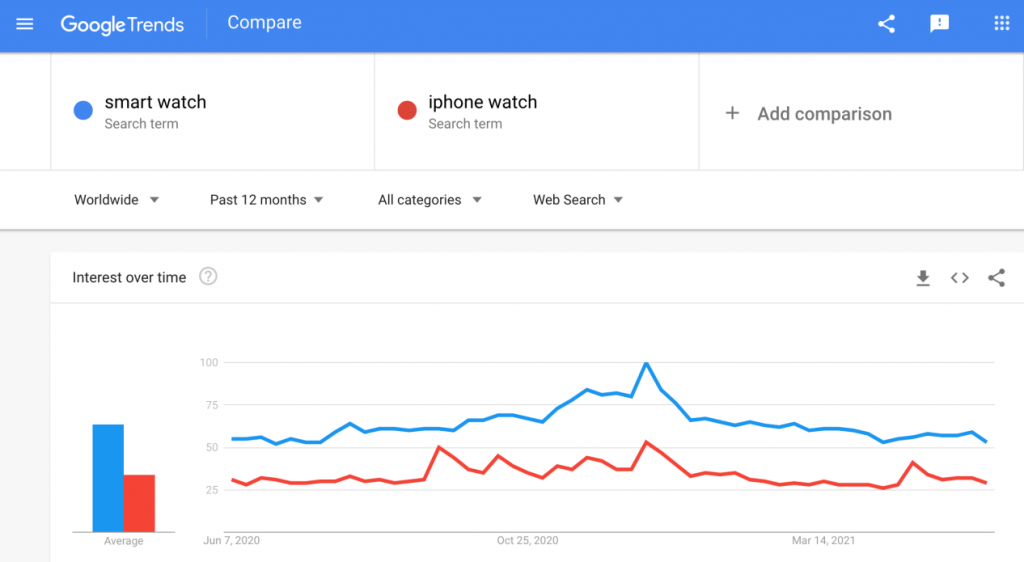This screenshot has width=1024, height=562.
Task: Click the blue smart watch color dot
Action: click(x=83, y=110)
